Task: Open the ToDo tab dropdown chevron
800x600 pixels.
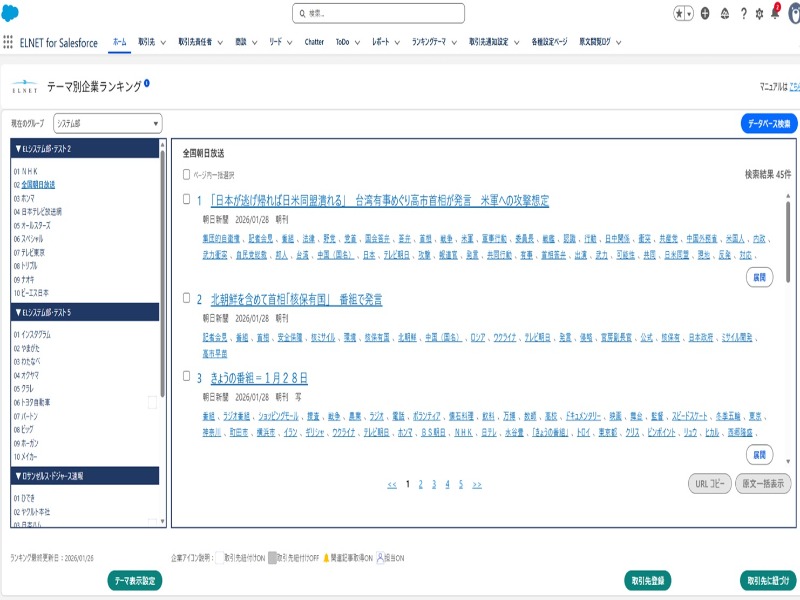Action: click(x=357, y=42)
